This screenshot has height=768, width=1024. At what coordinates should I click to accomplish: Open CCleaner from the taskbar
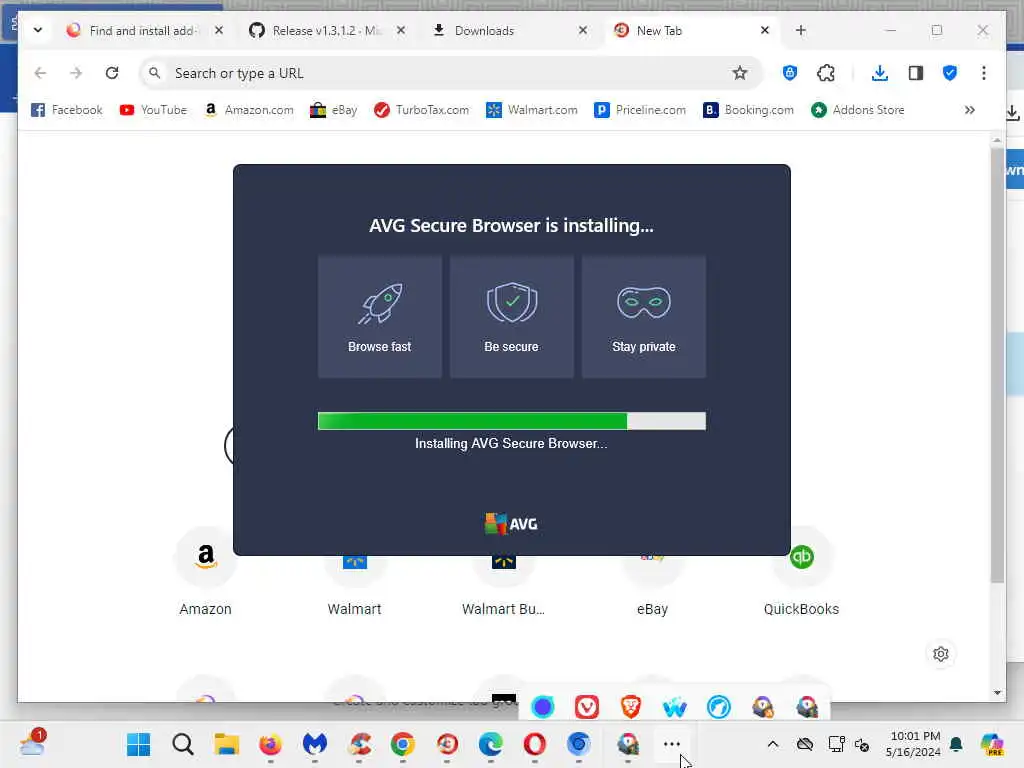coord(359,744)
